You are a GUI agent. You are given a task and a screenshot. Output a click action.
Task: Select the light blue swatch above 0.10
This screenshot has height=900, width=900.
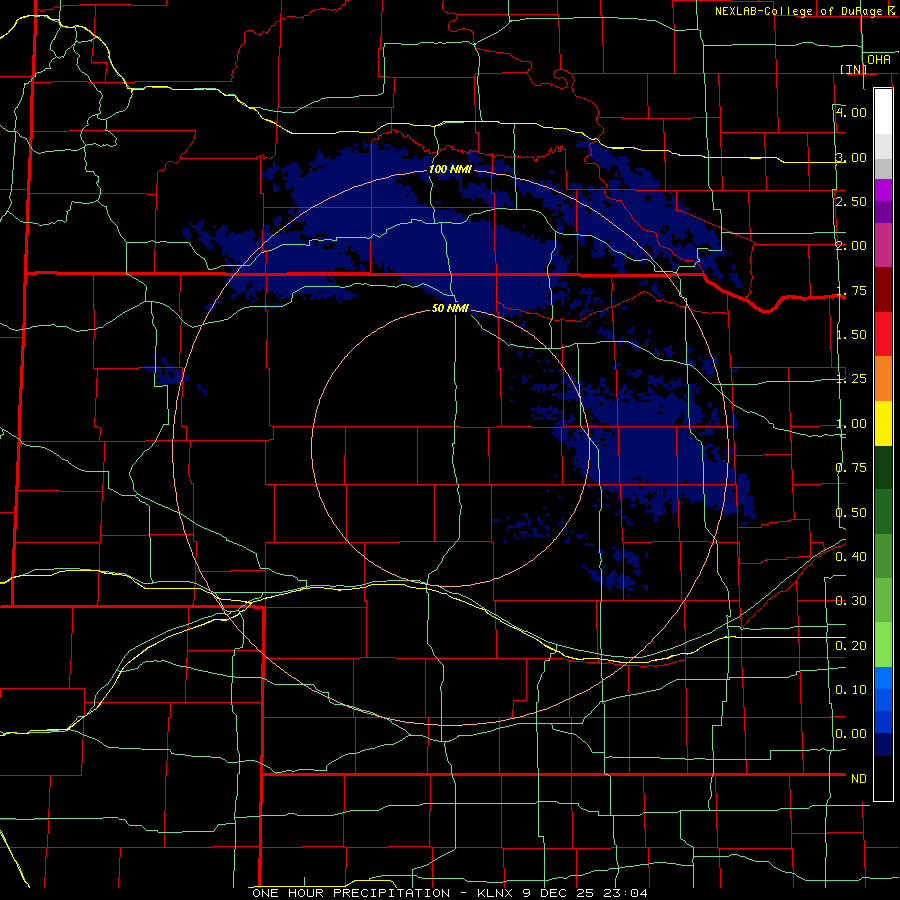click(x=883, y=678)
